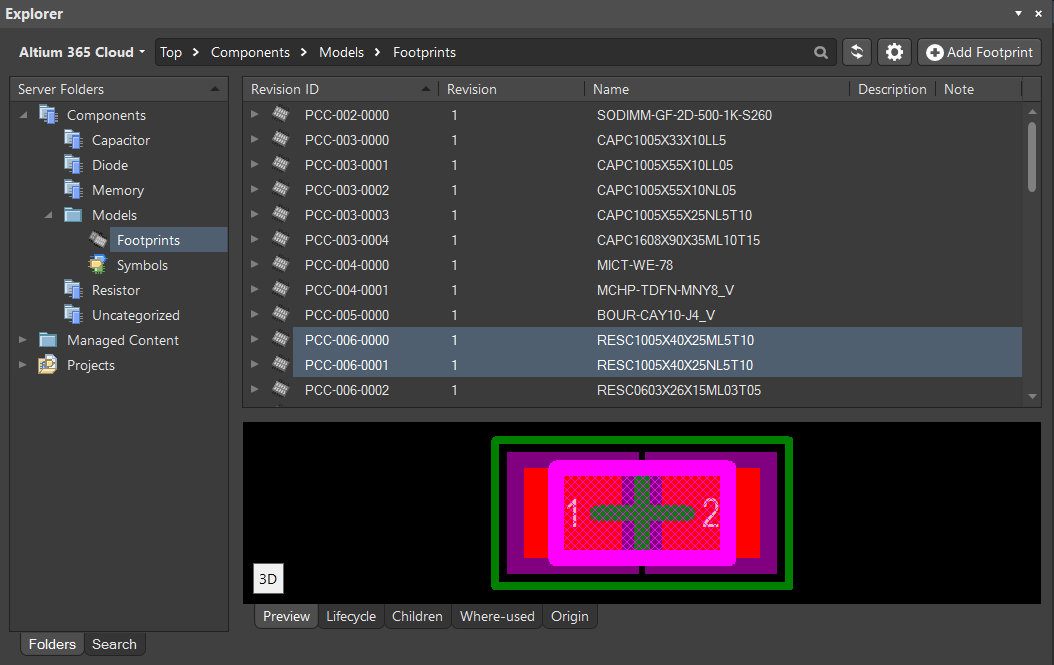Screen dimensions: 1054x665
Task: Click the Footprints chip icon in the tree
Action: (98, 240)
